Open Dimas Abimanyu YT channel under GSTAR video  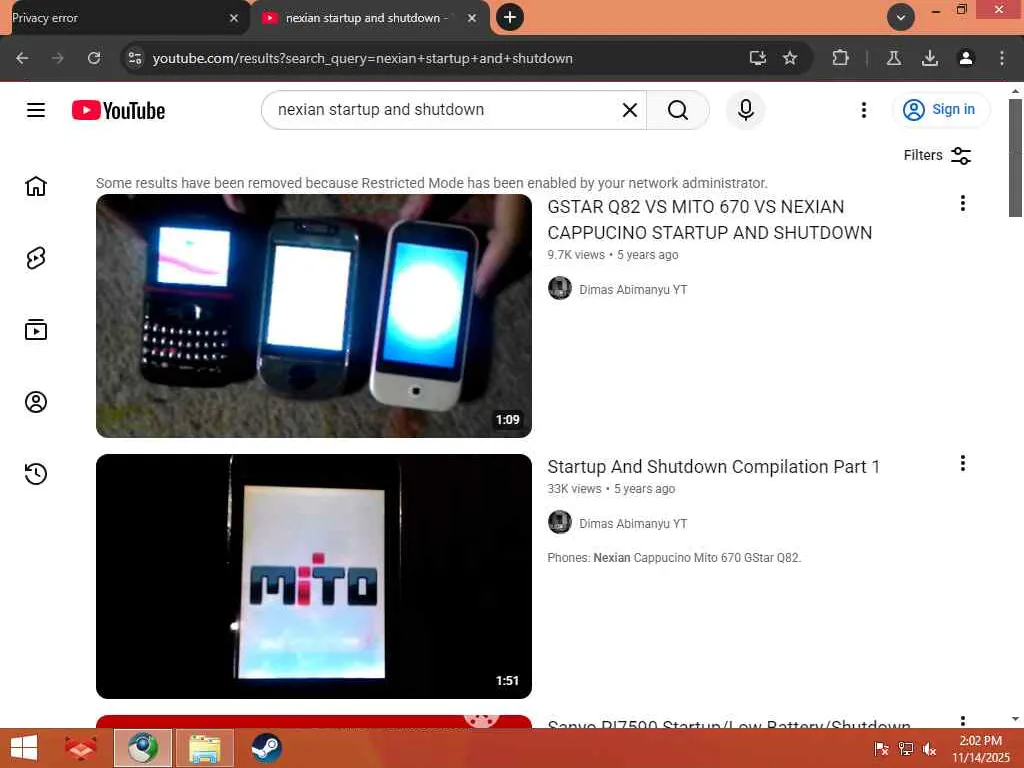633,289
